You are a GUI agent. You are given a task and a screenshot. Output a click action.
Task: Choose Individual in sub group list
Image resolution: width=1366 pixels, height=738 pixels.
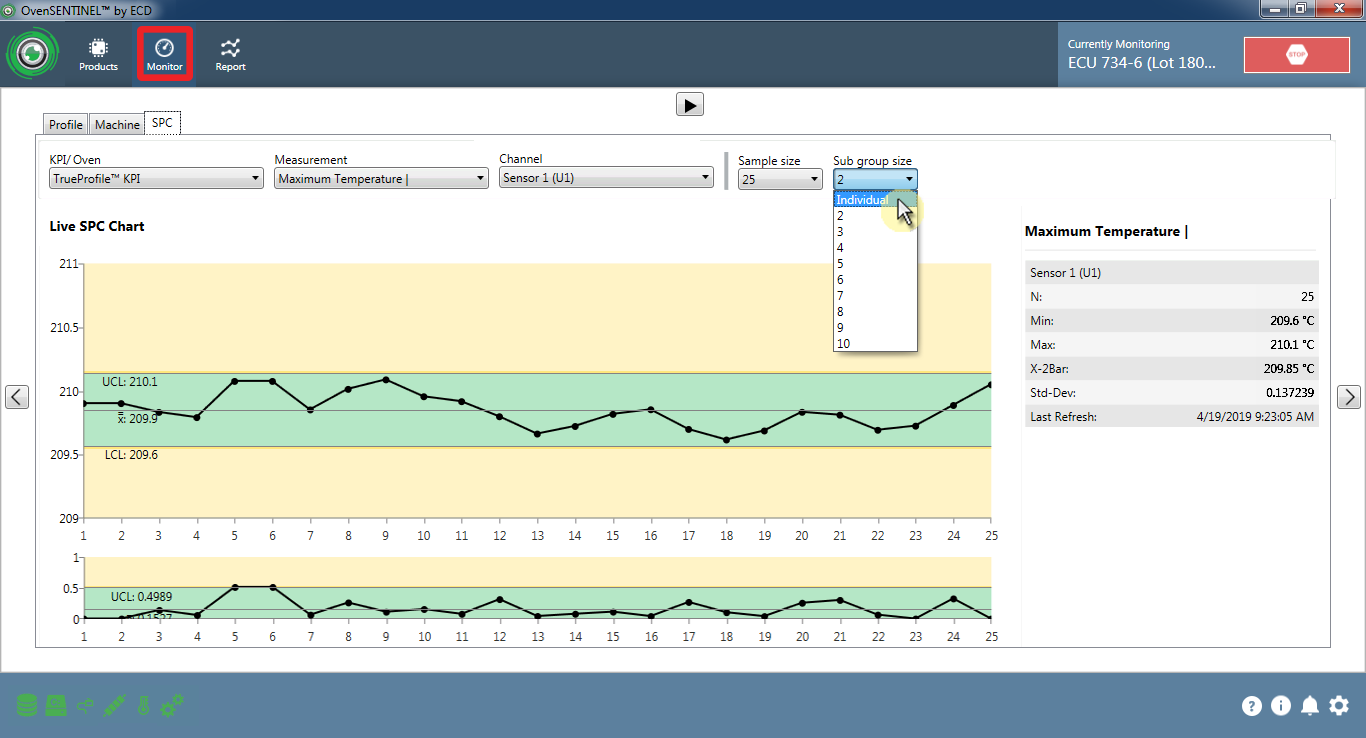(875, 200)
